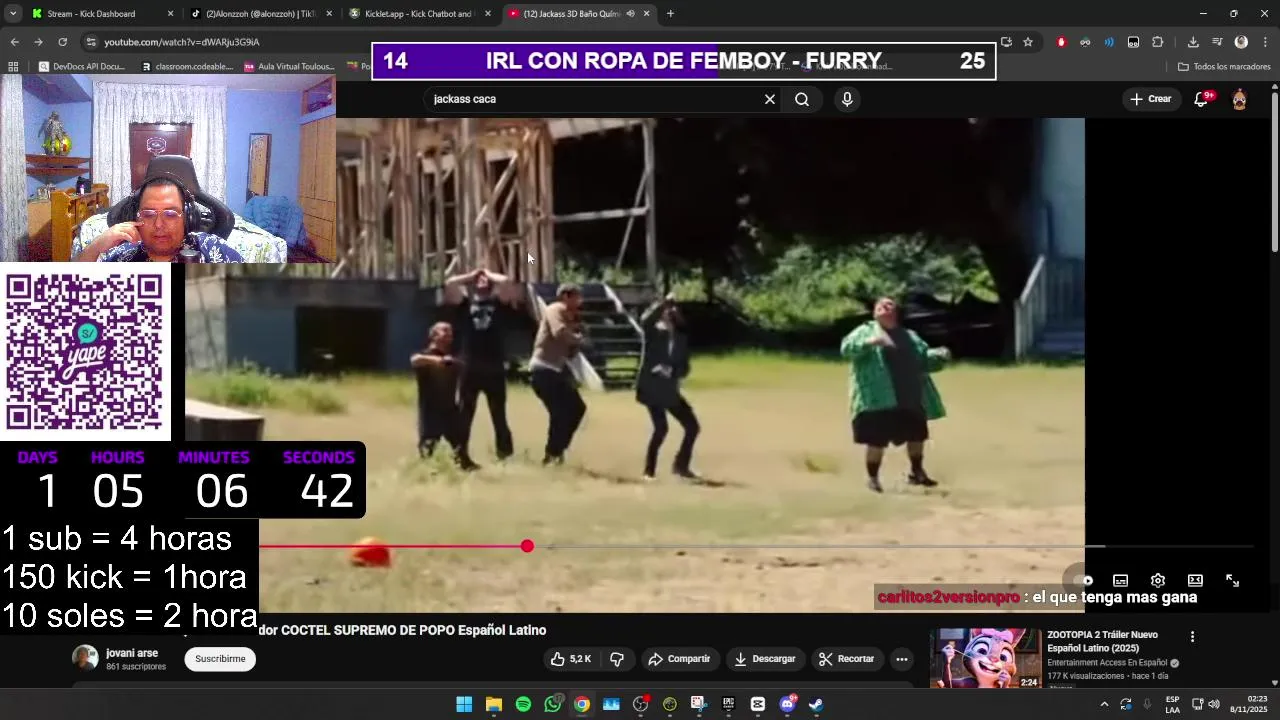Open more actions ellipsis under video
The height and width of the screenshot is (720, 1280).
pos(901,659)
